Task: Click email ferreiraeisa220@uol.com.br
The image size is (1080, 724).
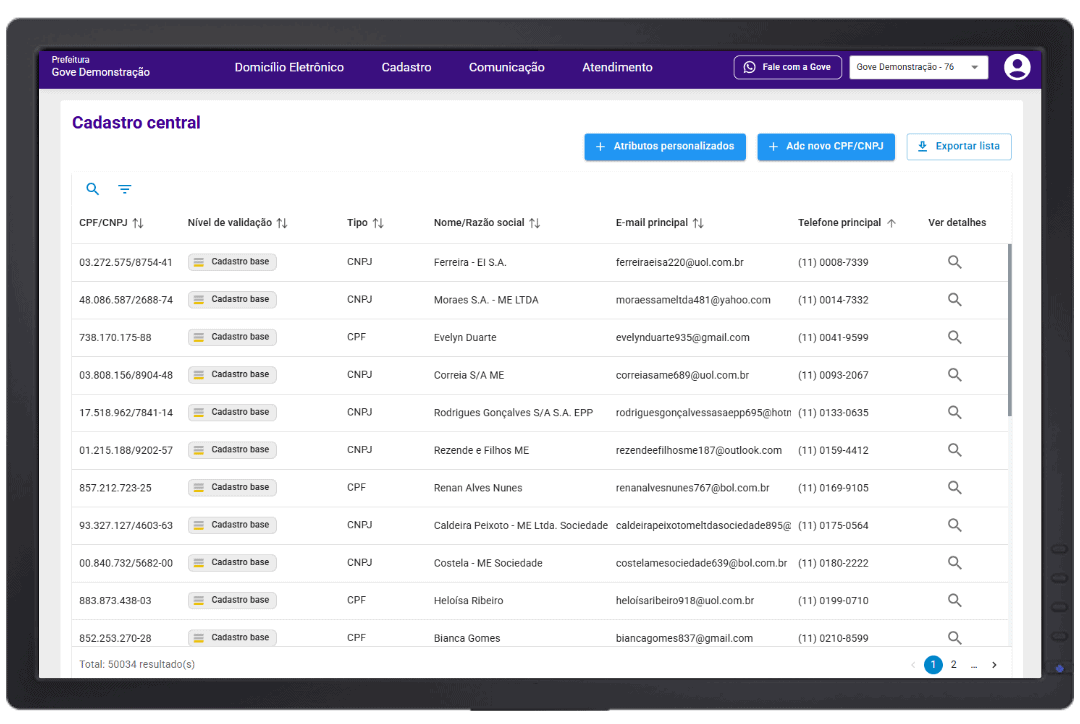Action: coord(680,262)
